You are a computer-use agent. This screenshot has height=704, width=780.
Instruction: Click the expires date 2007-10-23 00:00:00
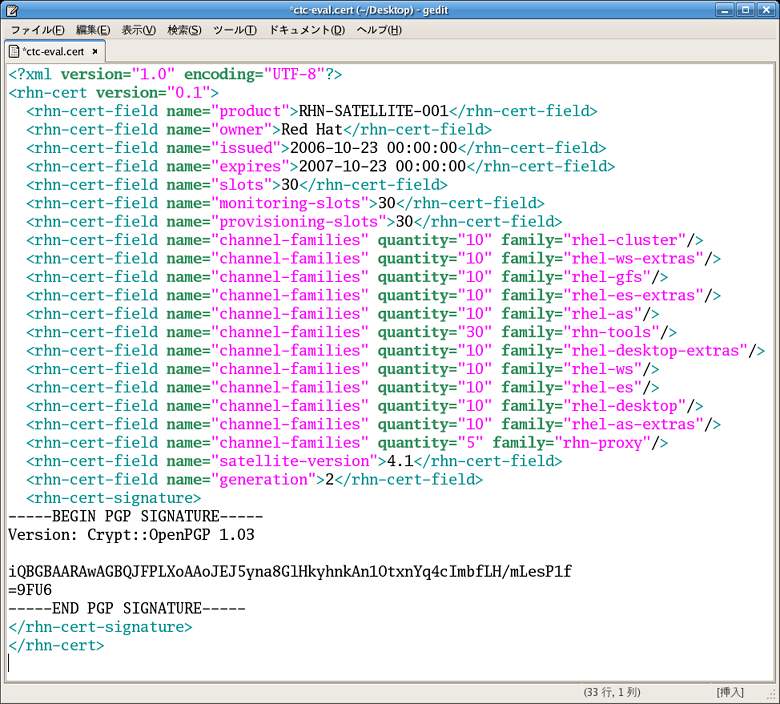[382, 166]
